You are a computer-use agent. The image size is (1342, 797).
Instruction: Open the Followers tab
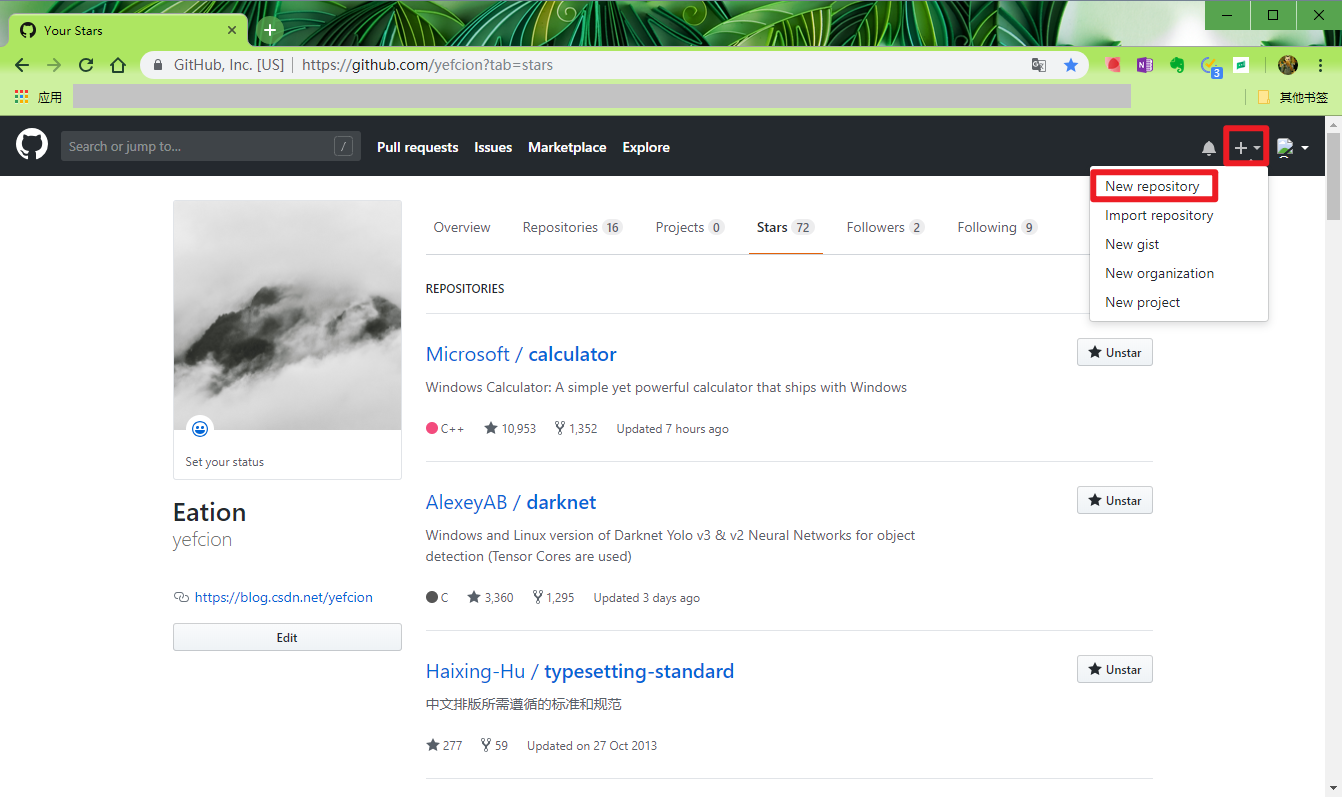pyautogui.click(x=885, y=227)
